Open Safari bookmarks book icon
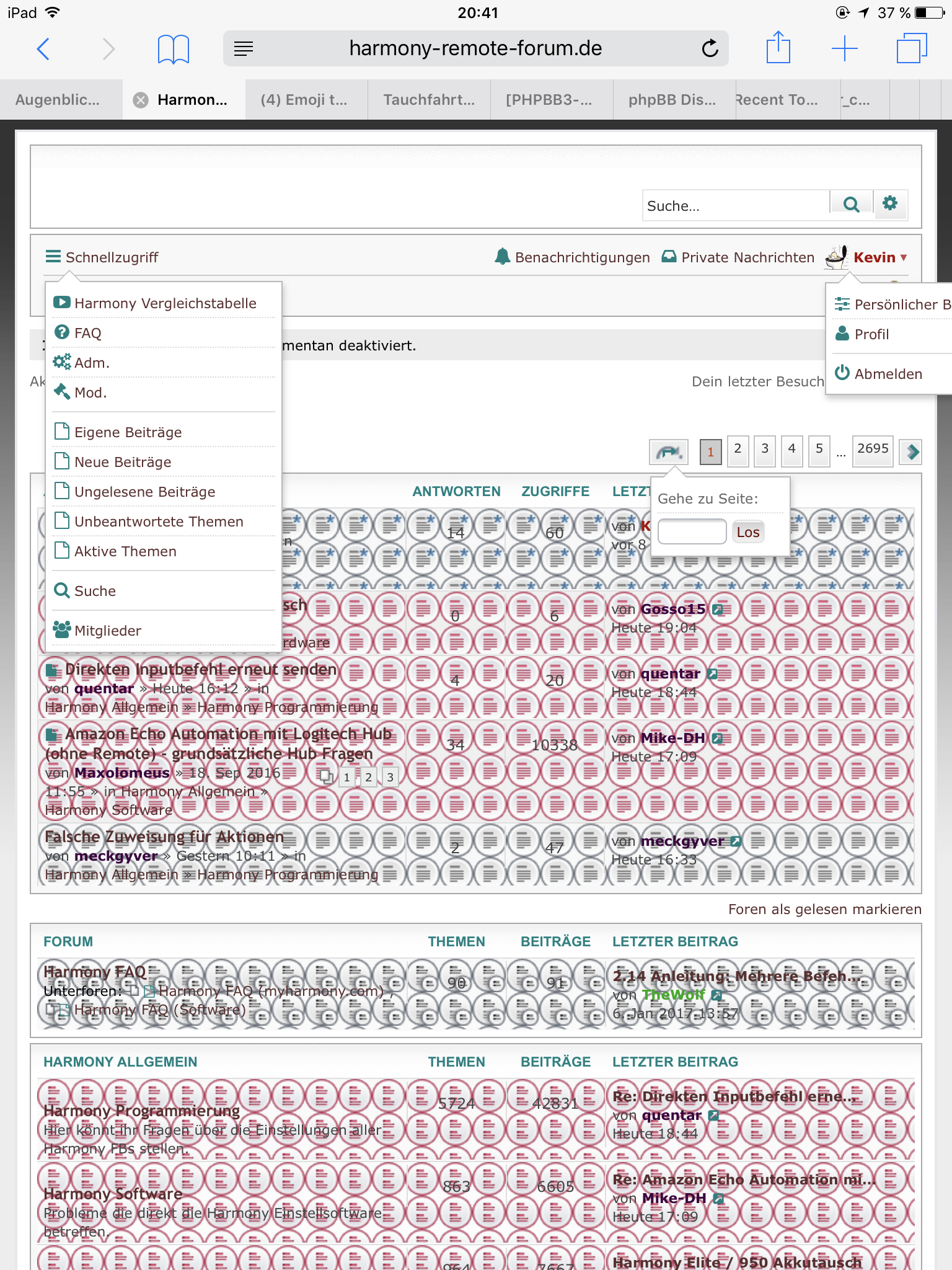 [173, 48]
